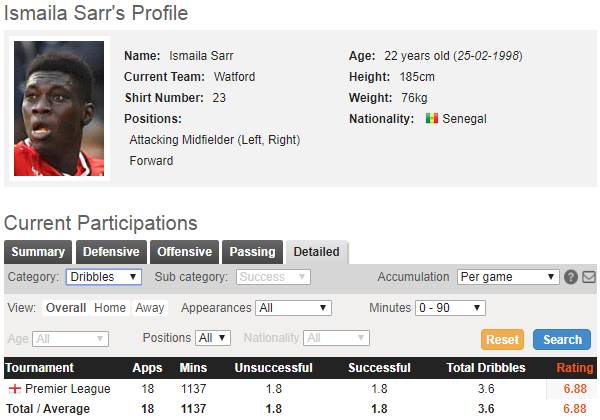Click the help question mark icon
The image size is (600, 420).
(571, 277)
